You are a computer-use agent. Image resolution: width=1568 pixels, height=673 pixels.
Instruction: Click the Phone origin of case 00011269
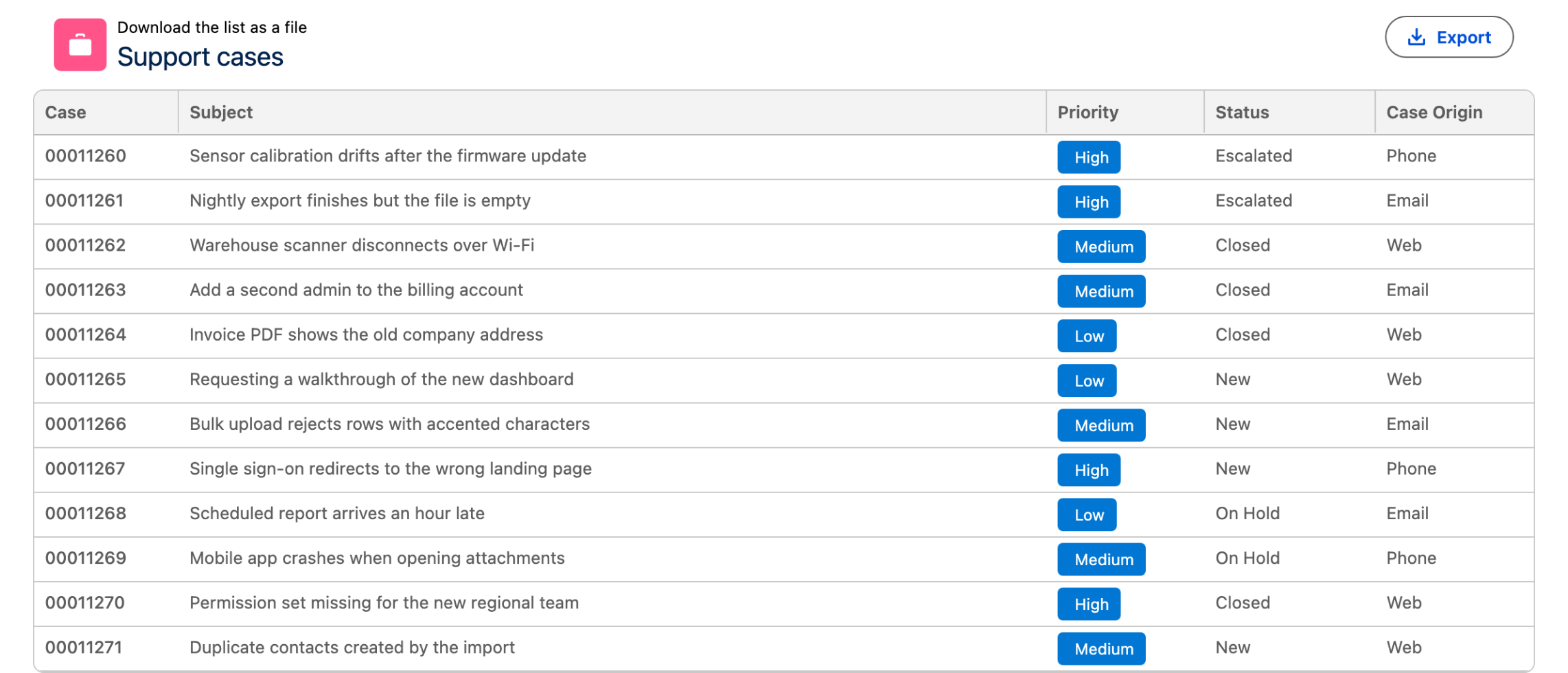click(1411, 558)
